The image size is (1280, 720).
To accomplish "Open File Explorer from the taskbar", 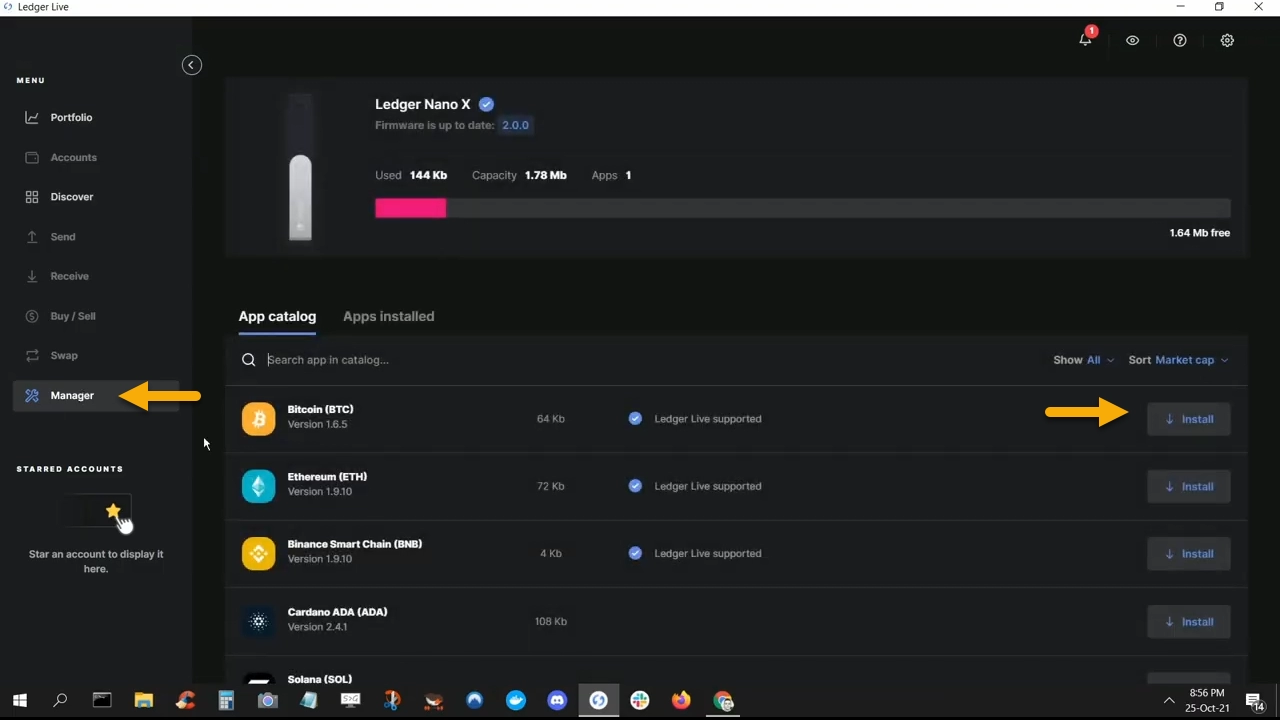I will tap(143, 700).
